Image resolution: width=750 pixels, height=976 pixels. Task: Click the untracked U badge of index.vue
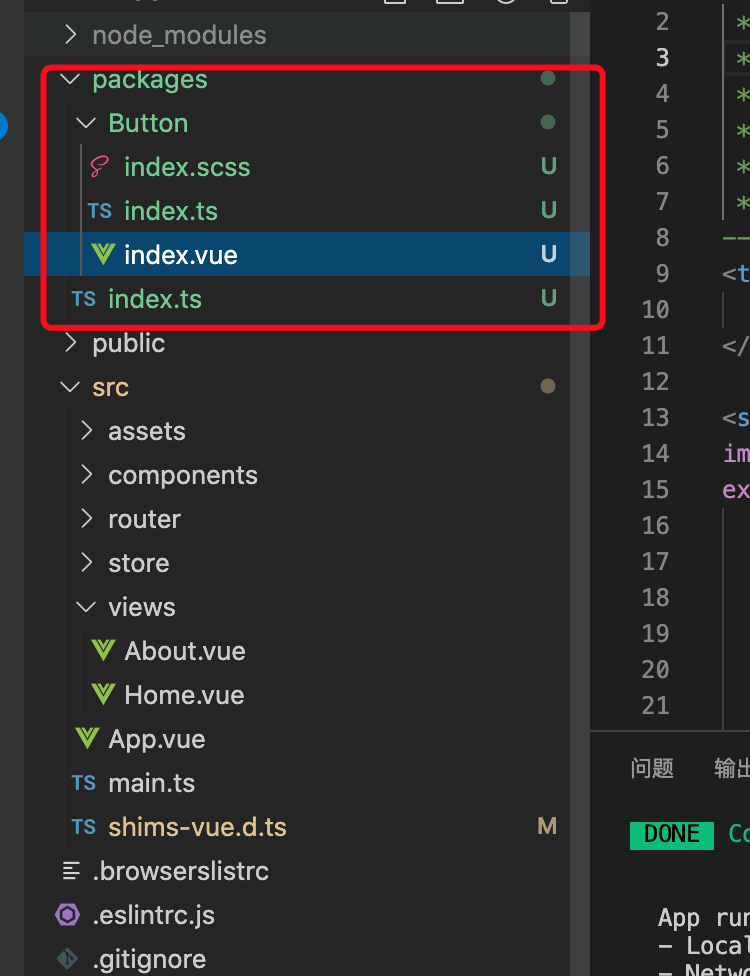tap(548, 253)
